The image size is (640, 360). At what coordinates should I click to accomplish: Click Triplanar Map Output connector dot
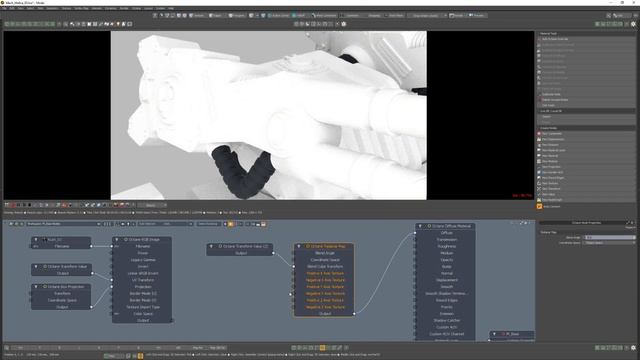(x=354, y=314)
